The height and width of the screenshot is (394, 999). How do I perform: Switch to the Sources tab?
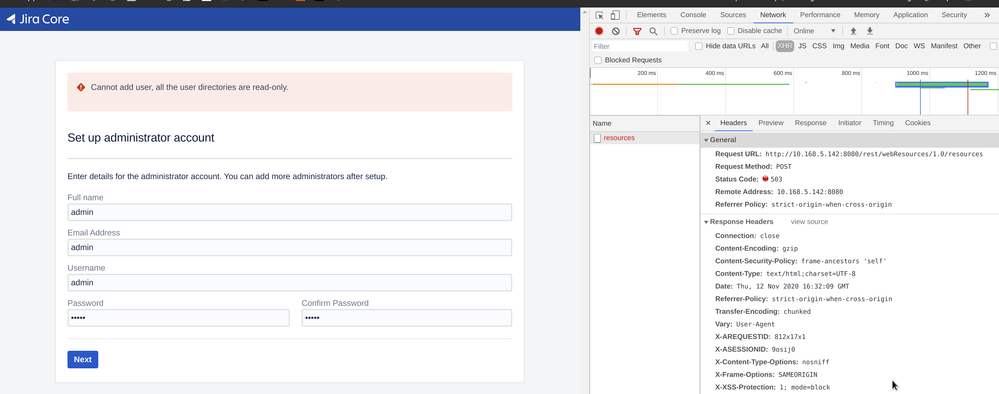click(733, 15)
